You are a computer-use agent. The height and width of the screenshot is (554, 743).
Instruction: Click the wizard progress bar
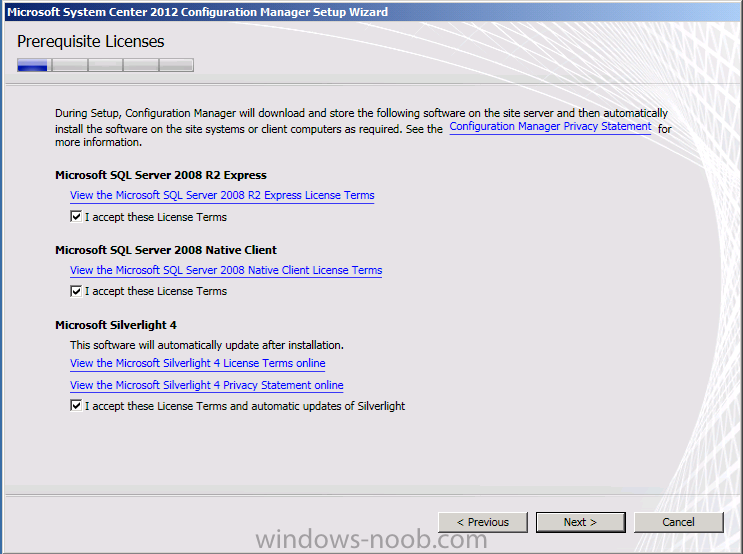(105, 65)
